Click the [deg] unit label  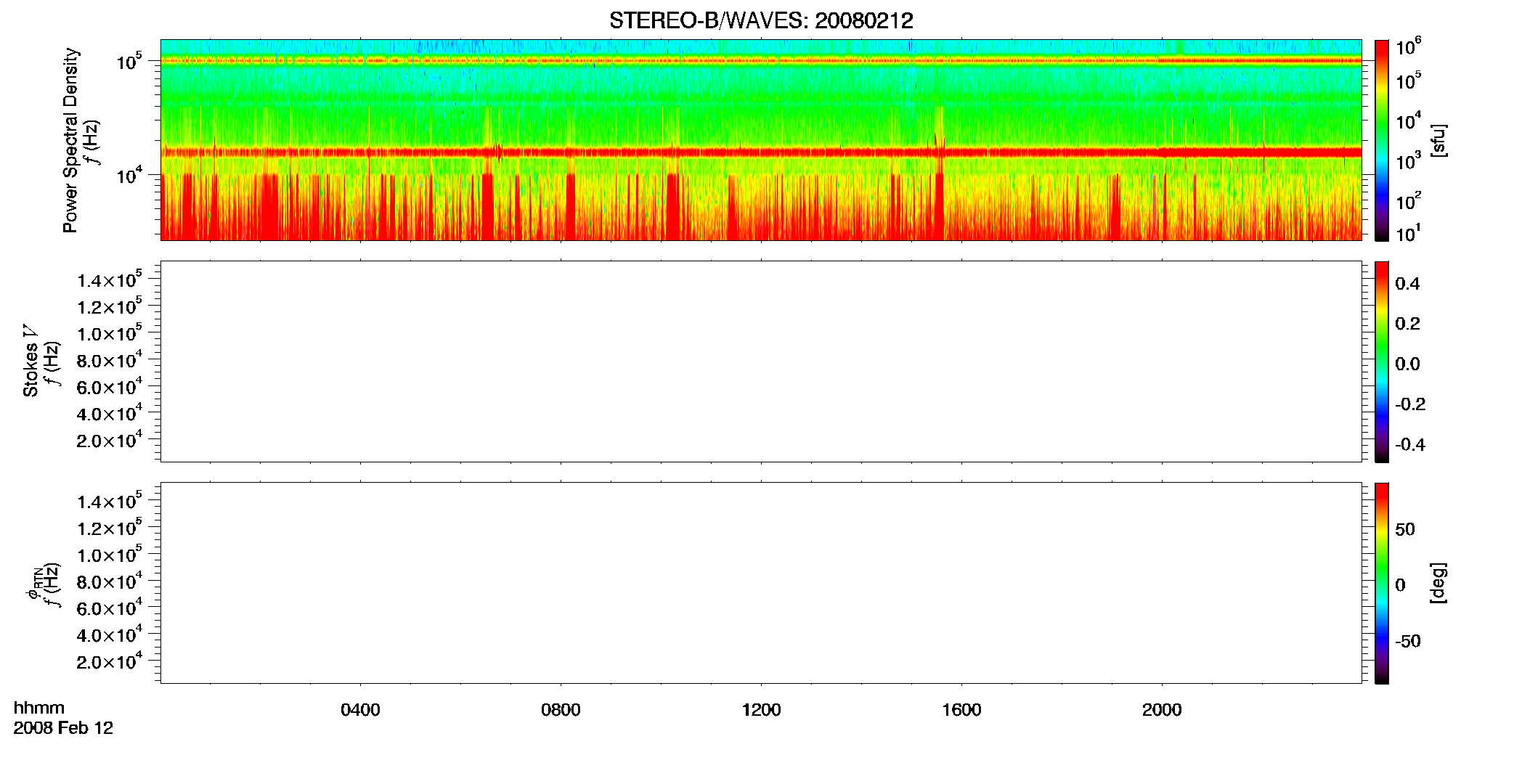[x=1438, y=583]
